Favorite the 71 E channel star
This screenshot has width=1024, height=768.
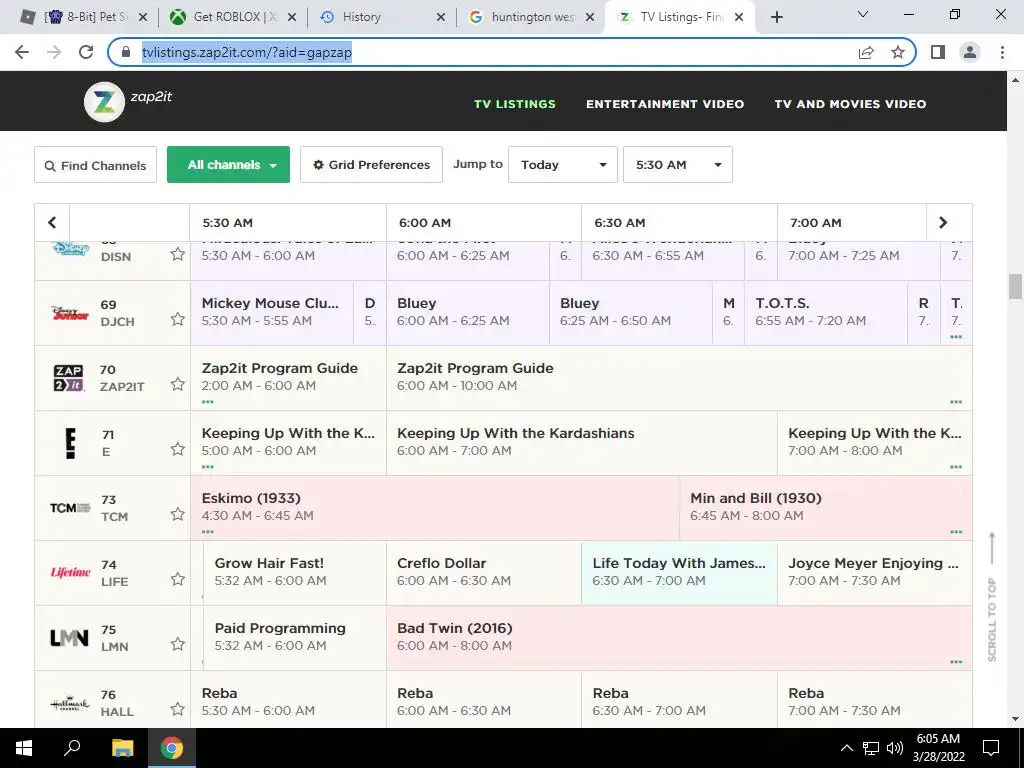178,449
